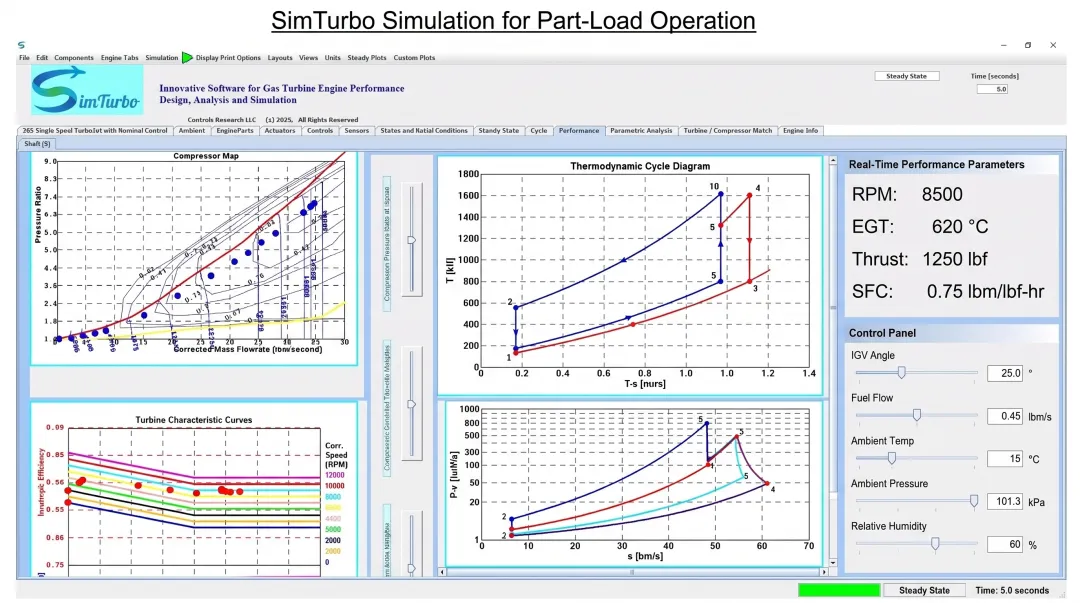Click the Steady State button in status bar
This screenshot has width=1080, height=603.
pos(924,591)
